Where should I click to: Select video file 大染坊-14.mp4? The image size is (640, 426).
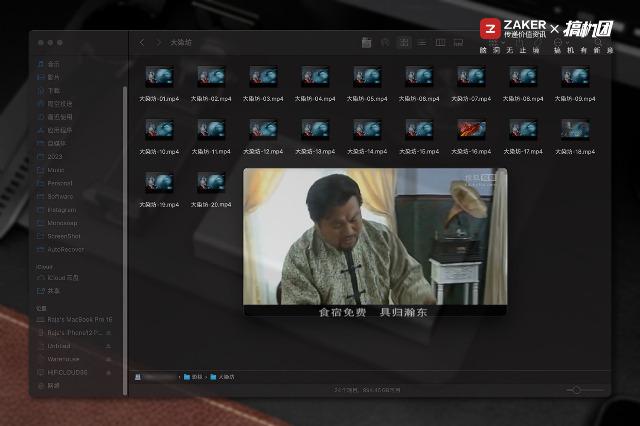367,137
